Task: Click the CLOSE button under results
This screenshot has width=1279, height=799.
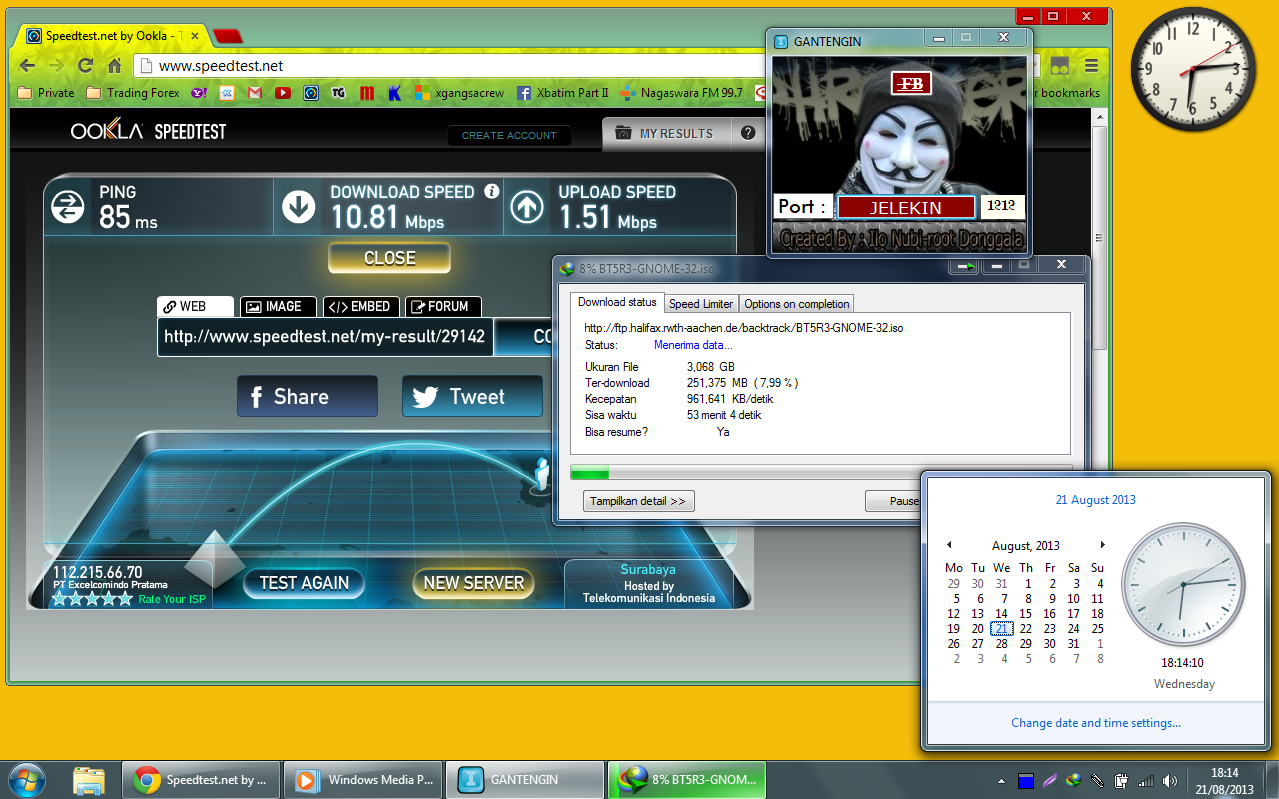Action: (389, 258)
